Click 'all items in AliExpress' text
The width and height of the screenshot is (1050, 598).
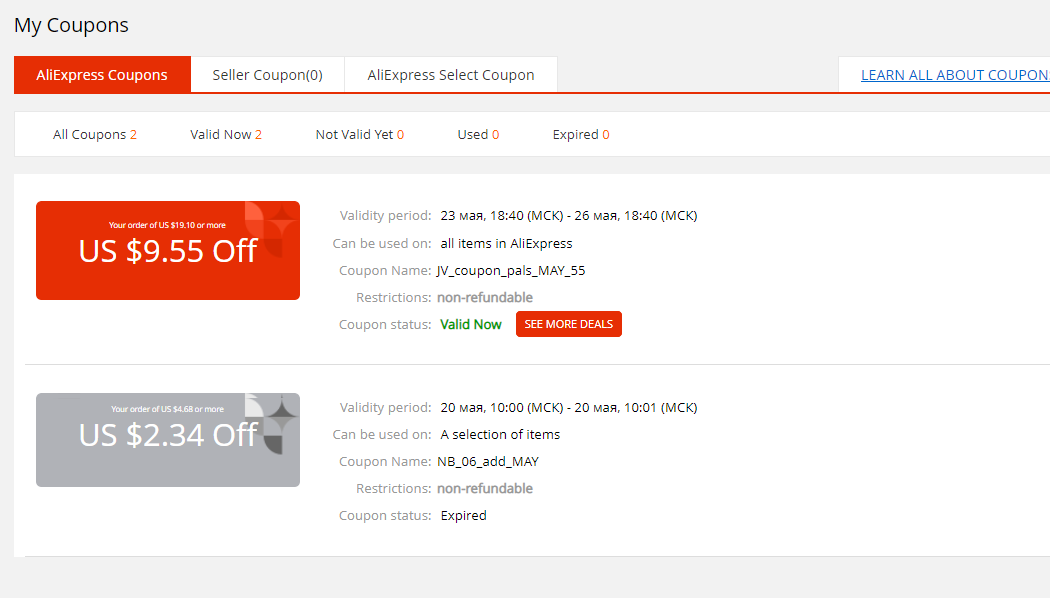(x=506, y=244)
